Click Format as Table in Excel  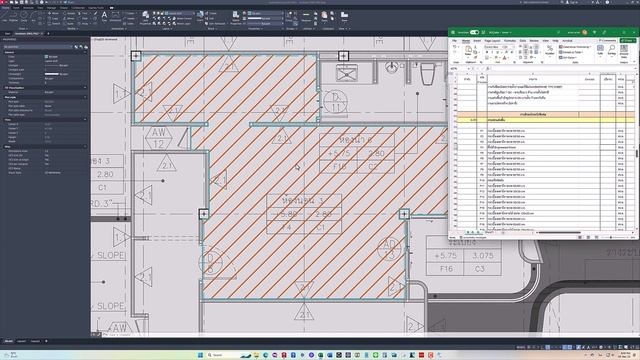(x=571, y=52)
